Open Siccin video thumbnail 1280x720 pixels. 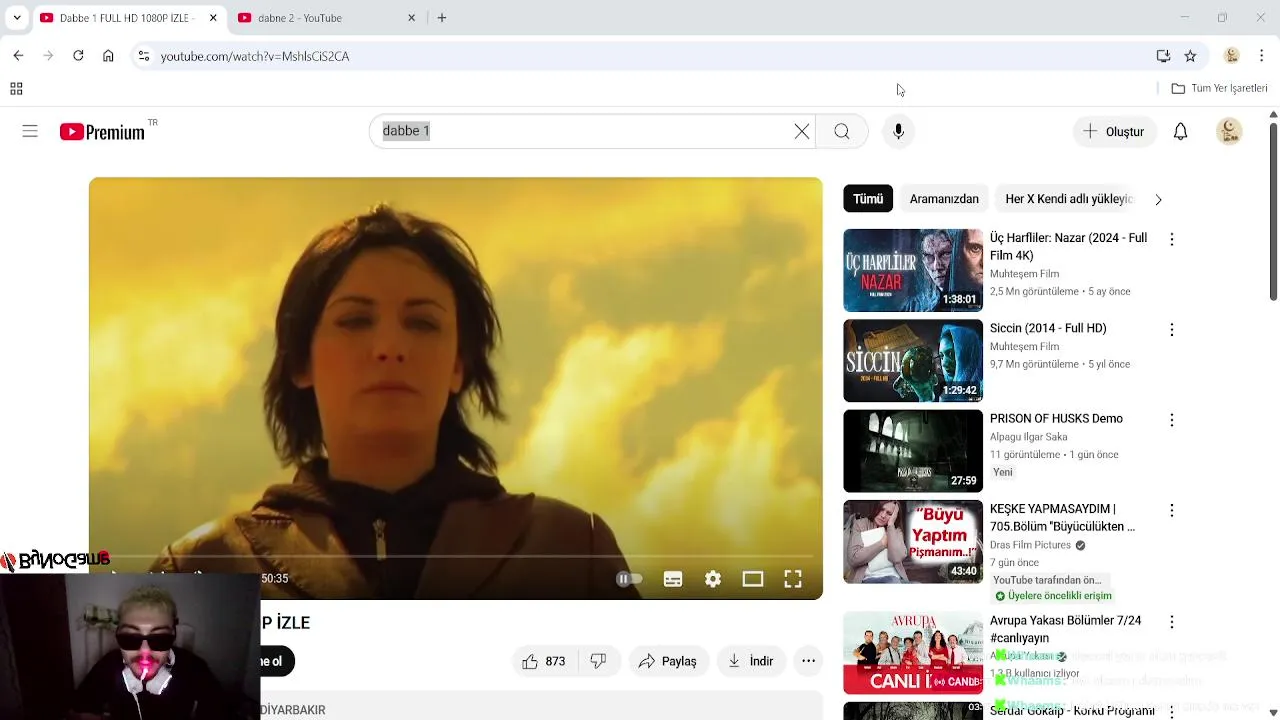[x=913, y=361]
